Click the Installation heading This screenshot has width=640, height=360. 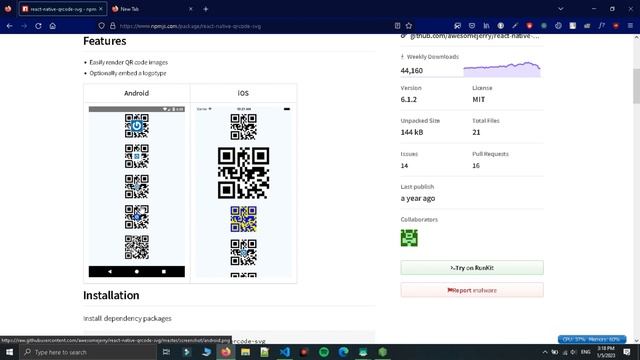pyautogui.click(x=111, y=295)
